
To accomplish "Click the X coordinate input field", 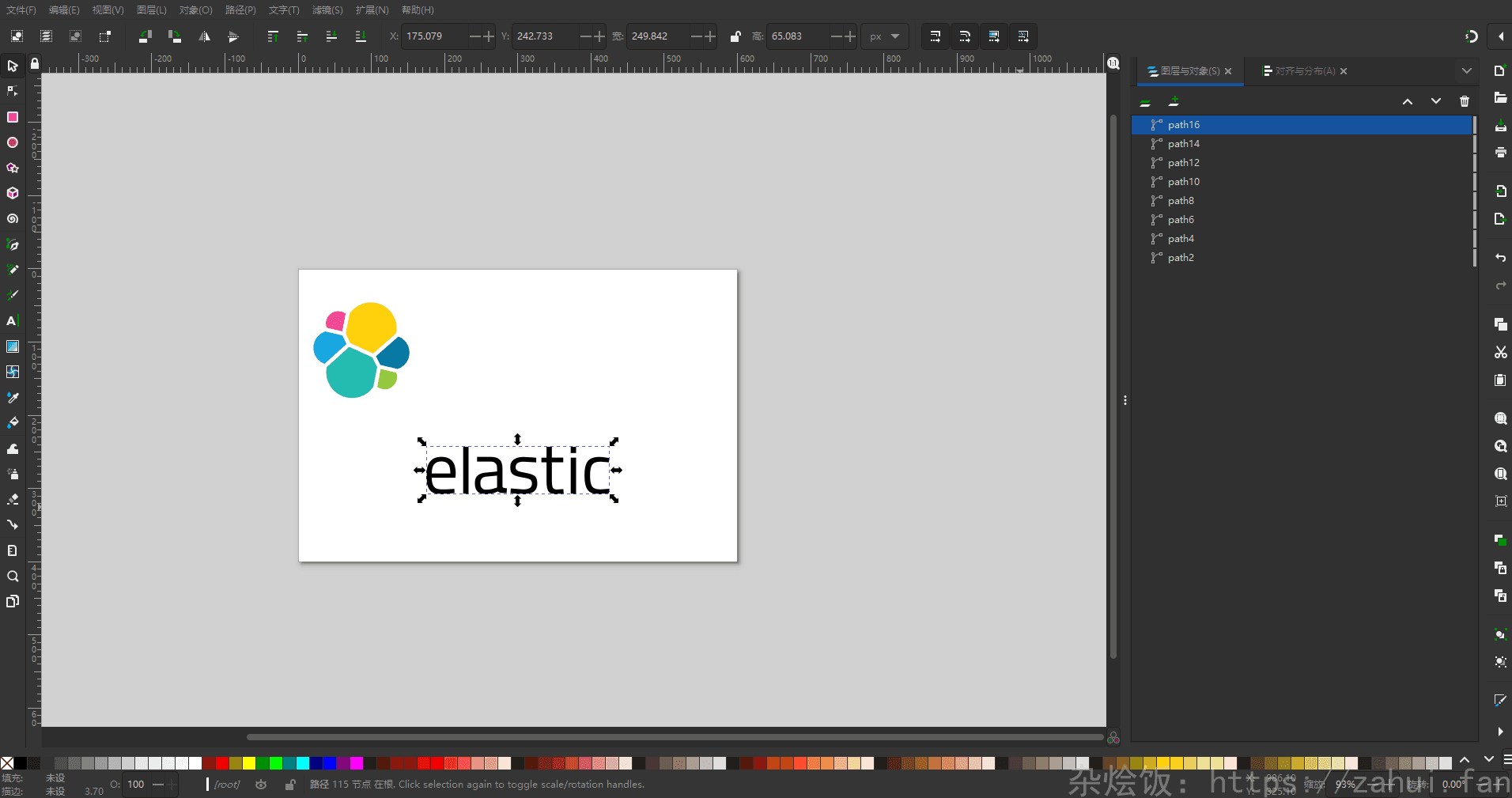I will click(435, 36).
